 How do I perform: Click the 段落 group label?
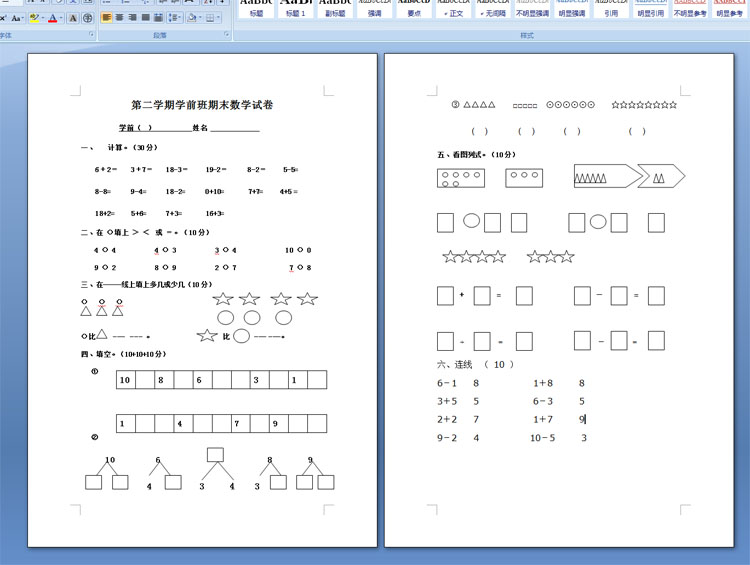(x=160, y=35)
